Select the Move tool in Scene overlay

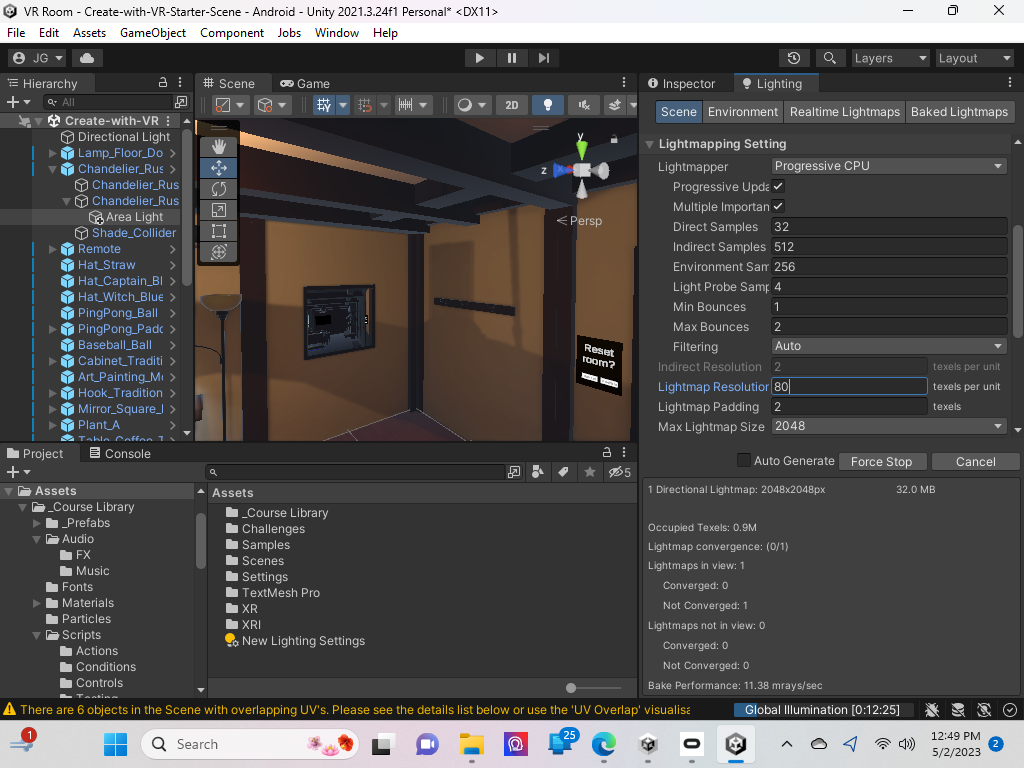[219, 168]
